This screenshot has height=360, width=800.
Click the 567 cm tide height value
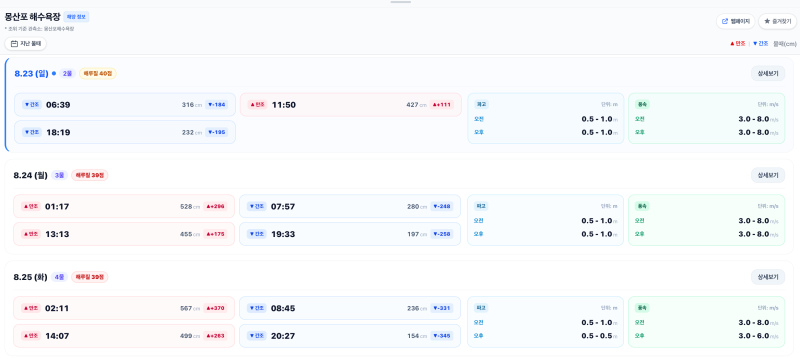(x=190, y=308)
